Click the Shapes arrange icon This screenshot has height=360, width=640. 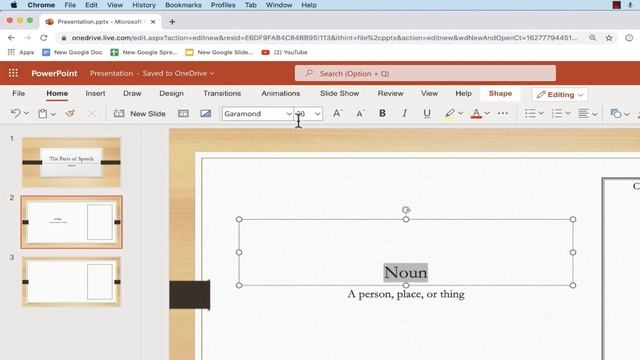tap(616, 113)
